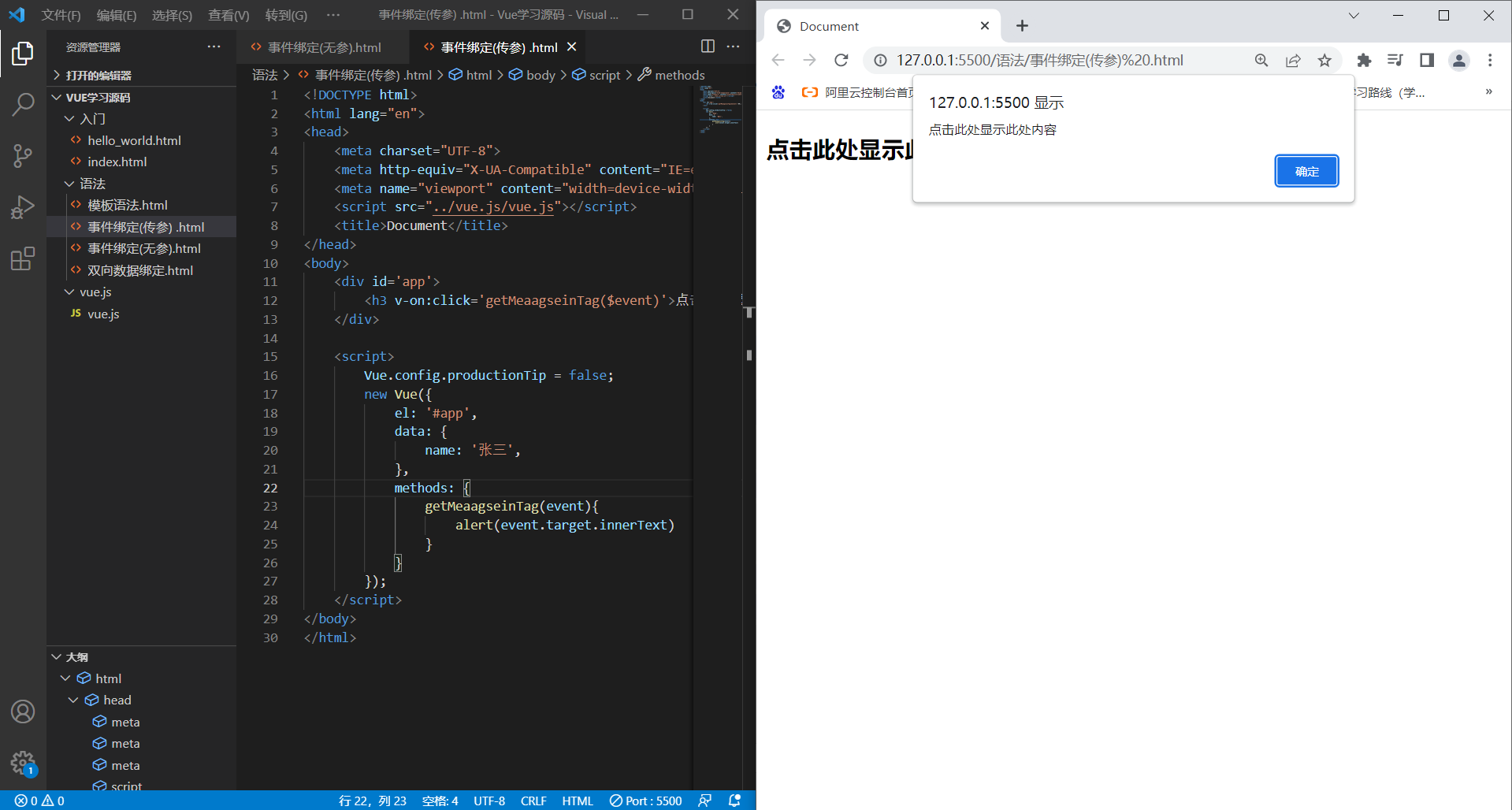Split the editor to the right
The image size is (1512, 810).
pyautogui.click(x=708, y=46)
